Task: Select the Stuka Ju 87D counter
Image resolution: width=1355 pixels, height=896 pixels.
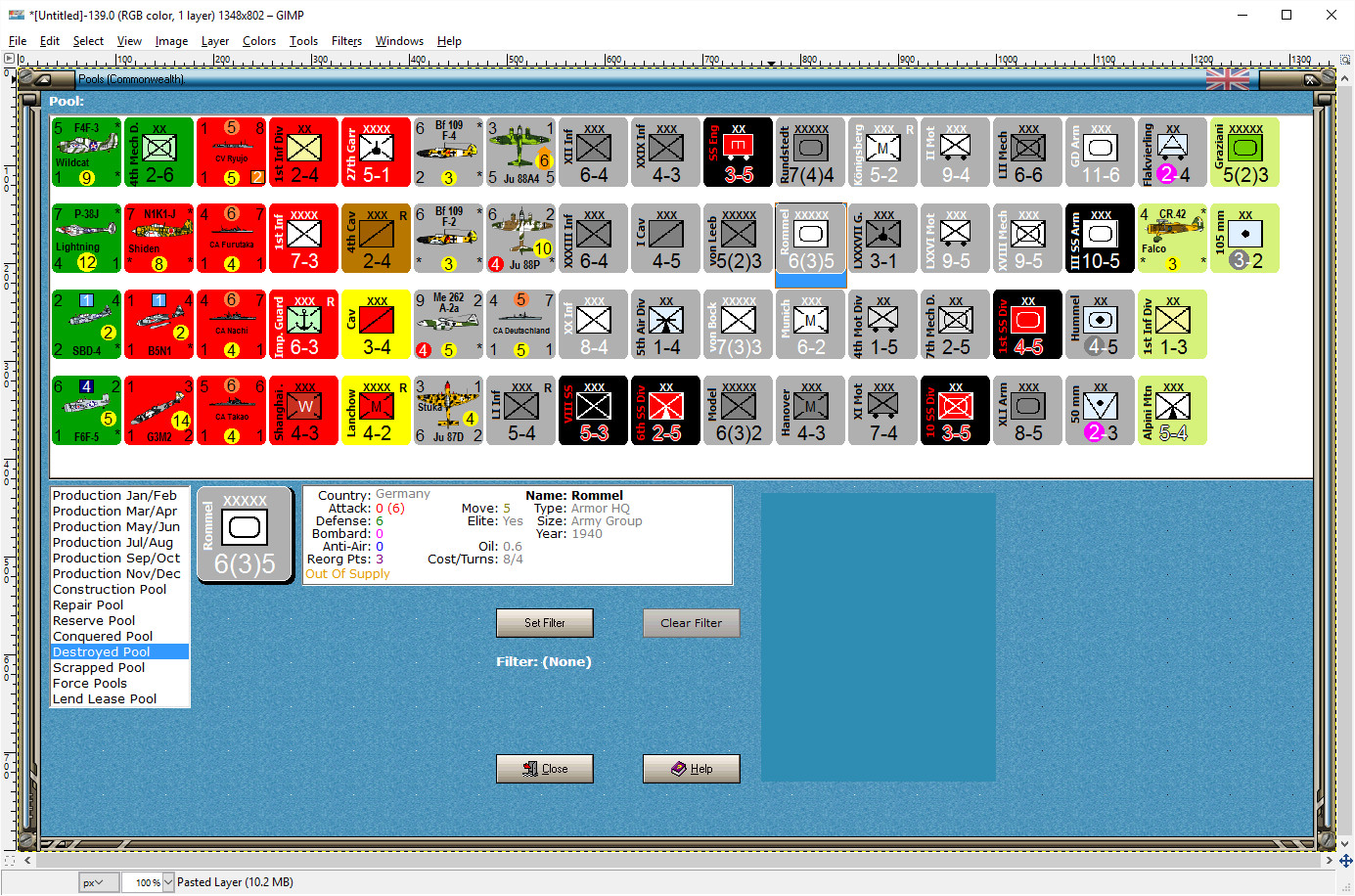Action: pyautogui.click(x=448, y=411)
